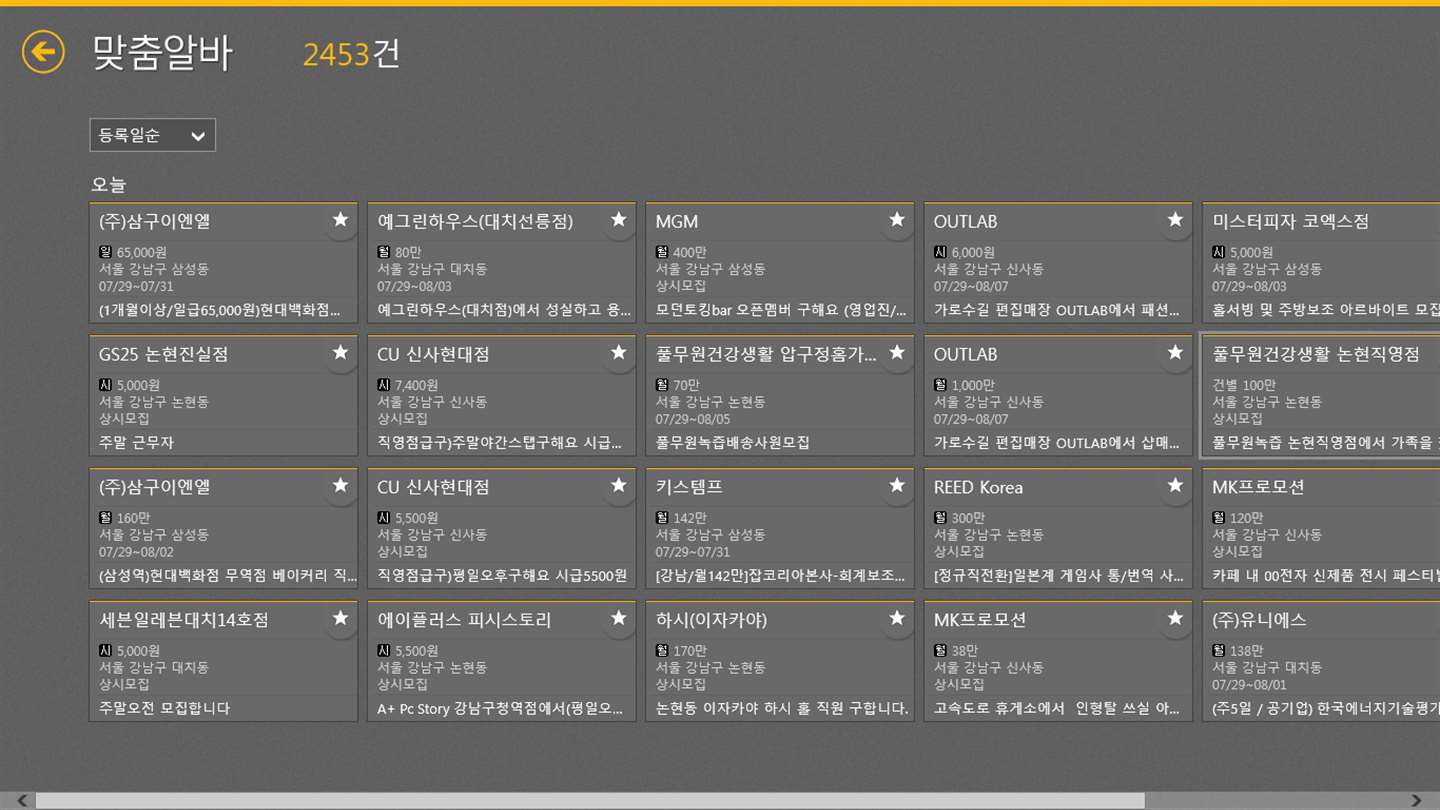Open the 미스터피자 코엑스점 job card
The width and height of the screenshot is (1440, 810).
click(1321, 263)
